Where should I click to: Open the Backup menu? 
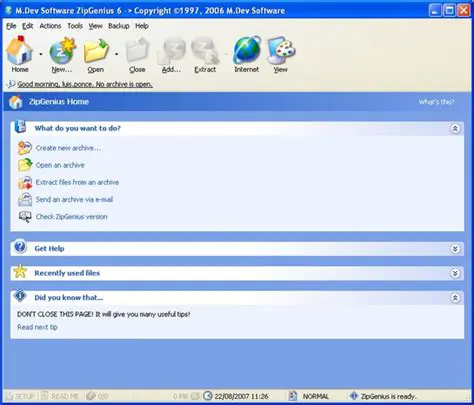tap(119, 26)
